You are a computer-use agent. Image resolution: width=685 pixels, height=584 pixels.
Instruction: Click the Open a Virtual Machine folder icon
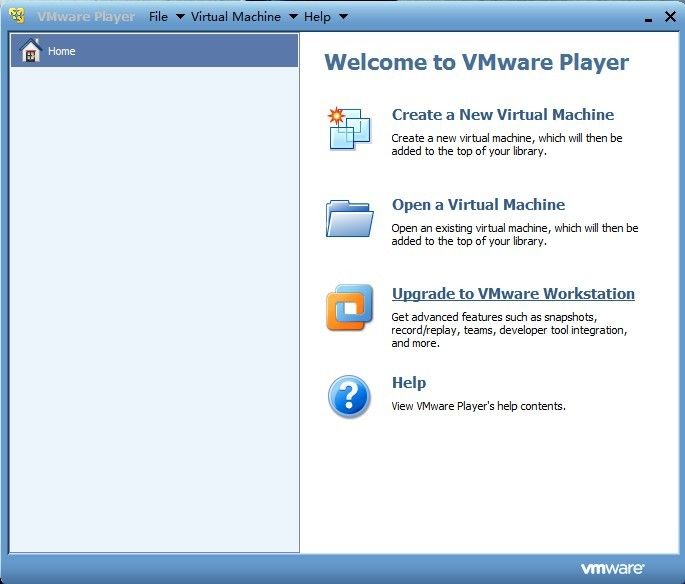pyautogui.click(x=349, y=218)
